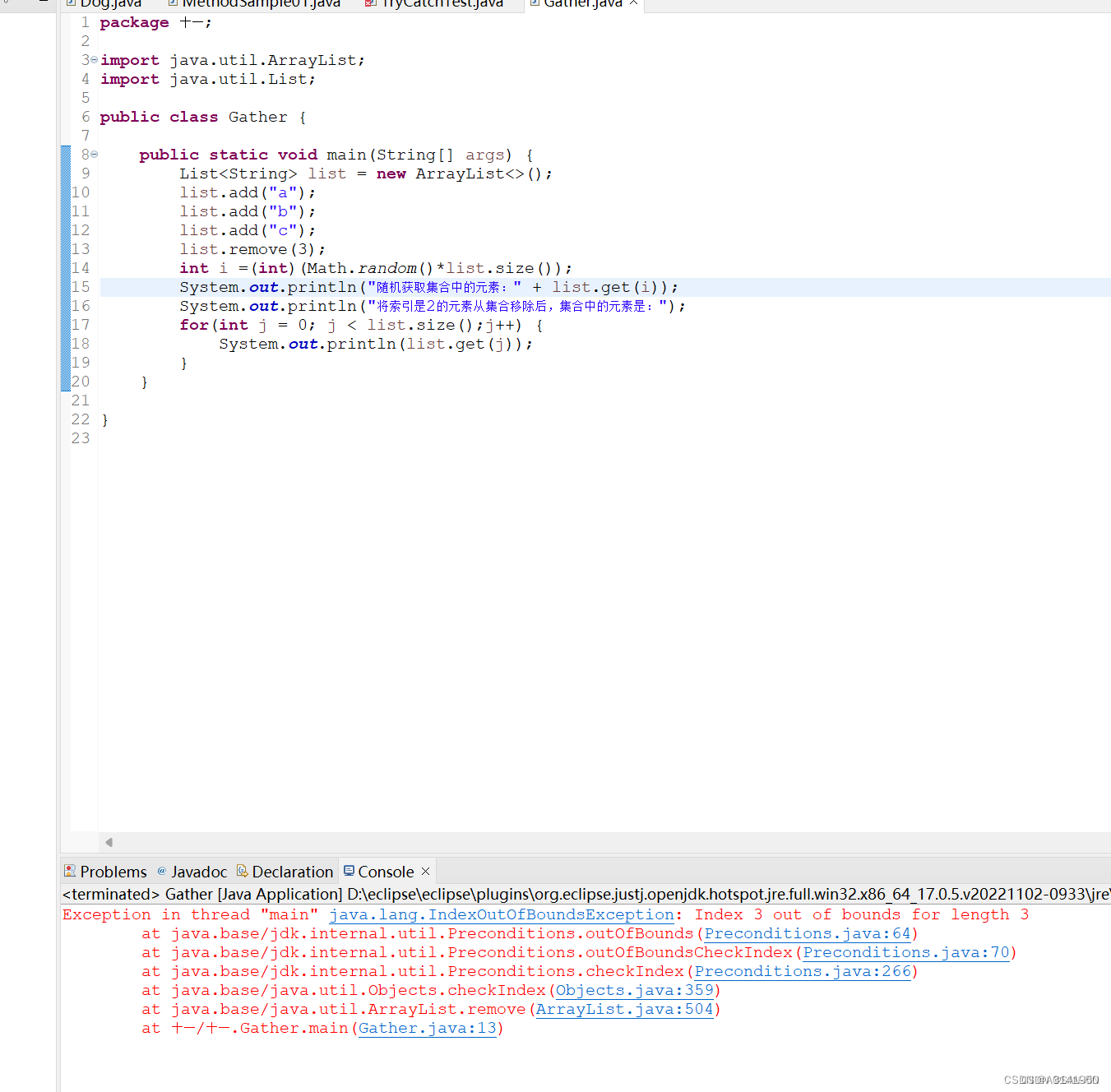Open the ArrayList.java:504 hyperlink

pyautogui.click(x=625, y=1009)
